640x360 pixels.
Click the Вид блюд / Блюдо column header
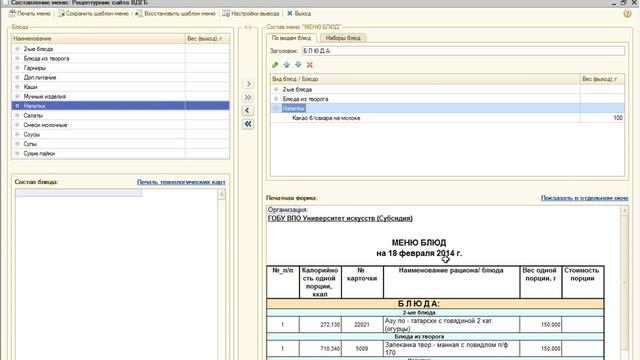tap(425, 79)
